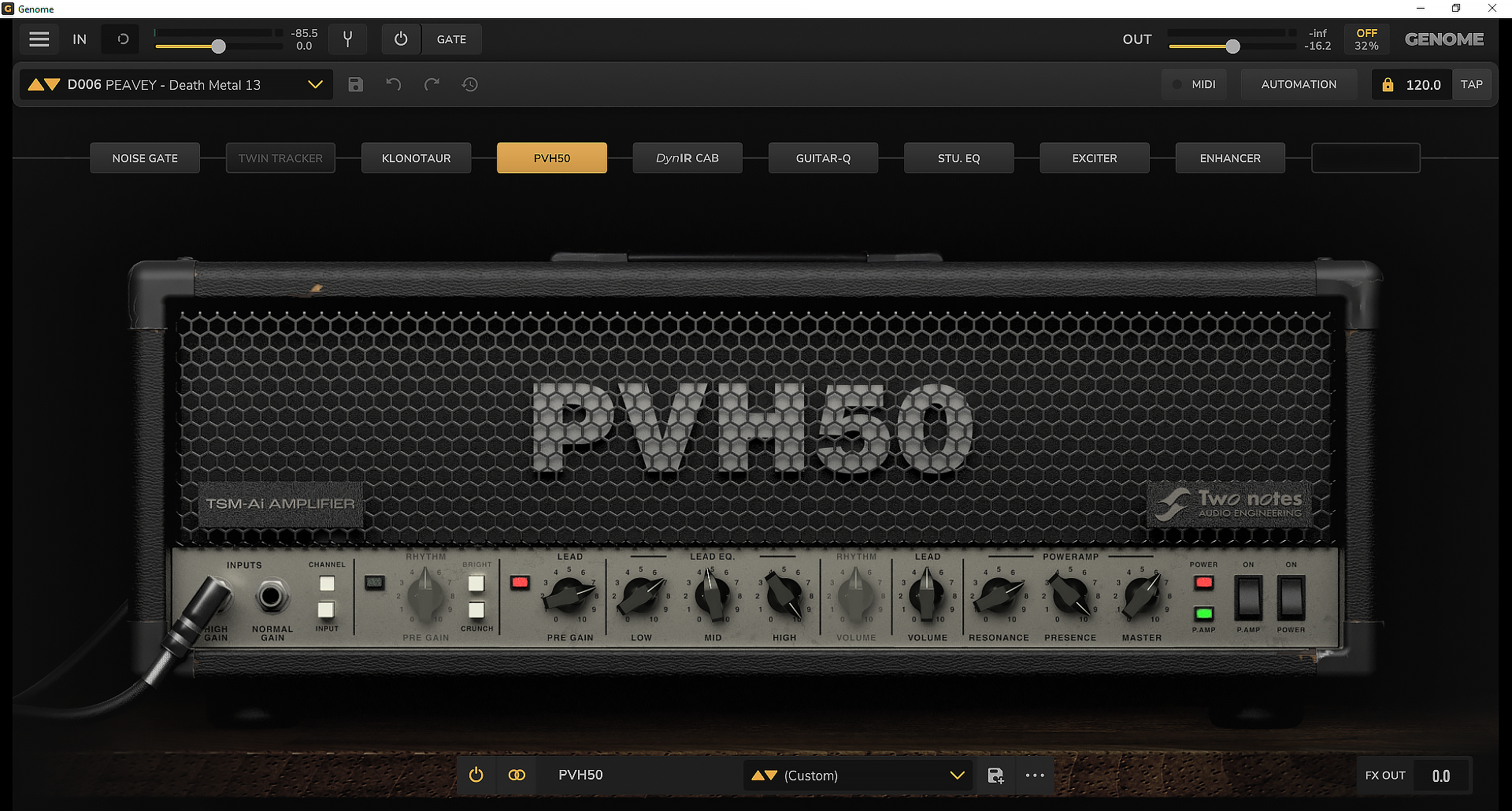Screen dimensions: 1512x811
Task: Toggle the Crunch switch
Action: tap(476, 610)
